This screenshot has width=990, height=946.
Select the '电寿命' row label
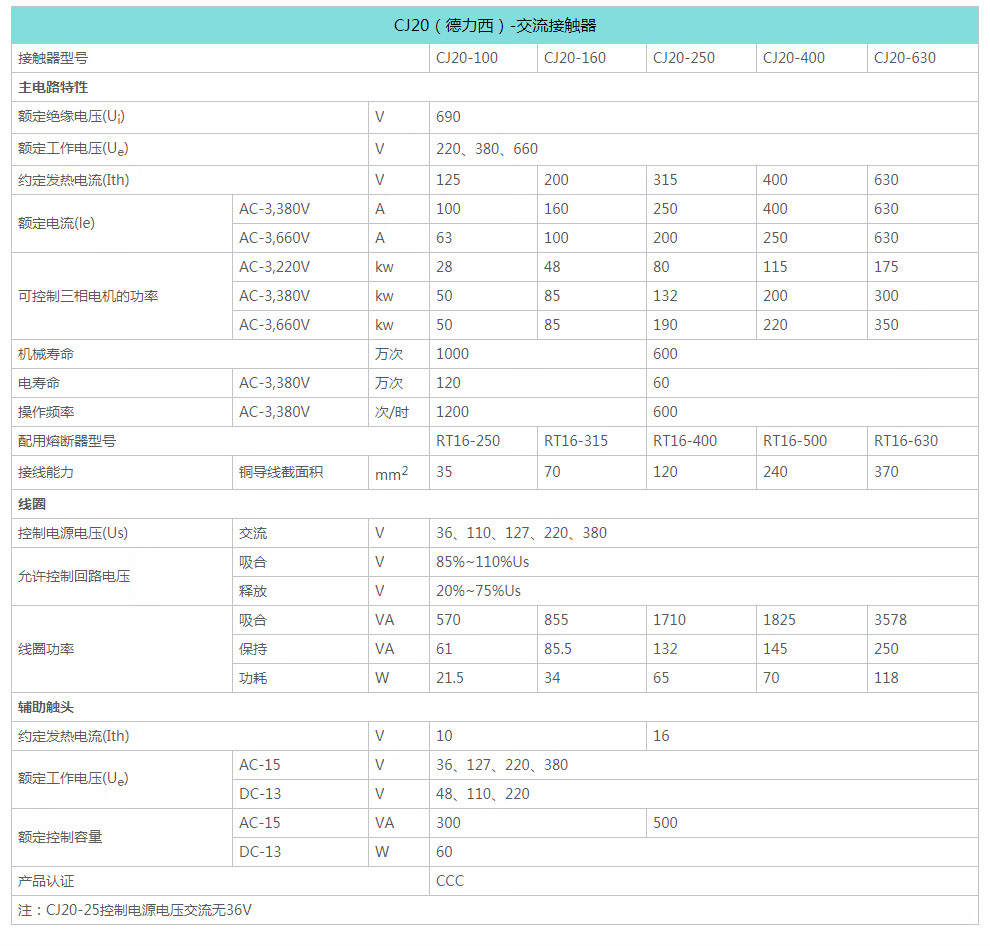coord(39,383)
